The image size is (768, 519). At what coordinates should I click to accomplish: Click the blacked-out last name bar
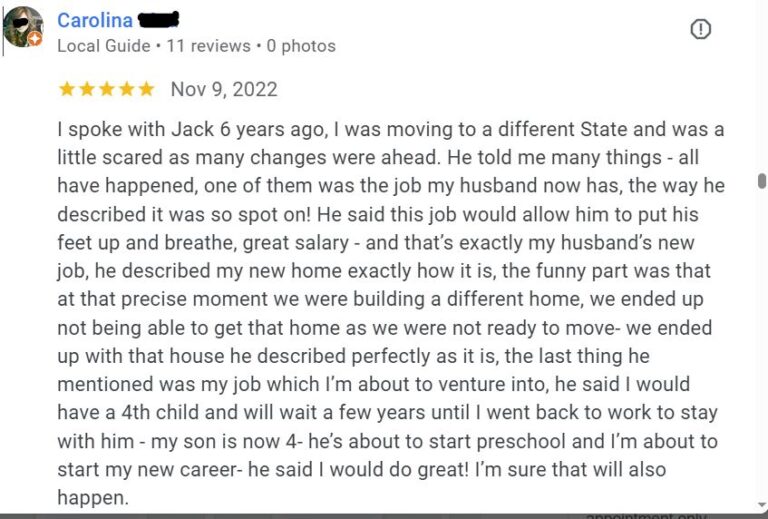point(158,20)
